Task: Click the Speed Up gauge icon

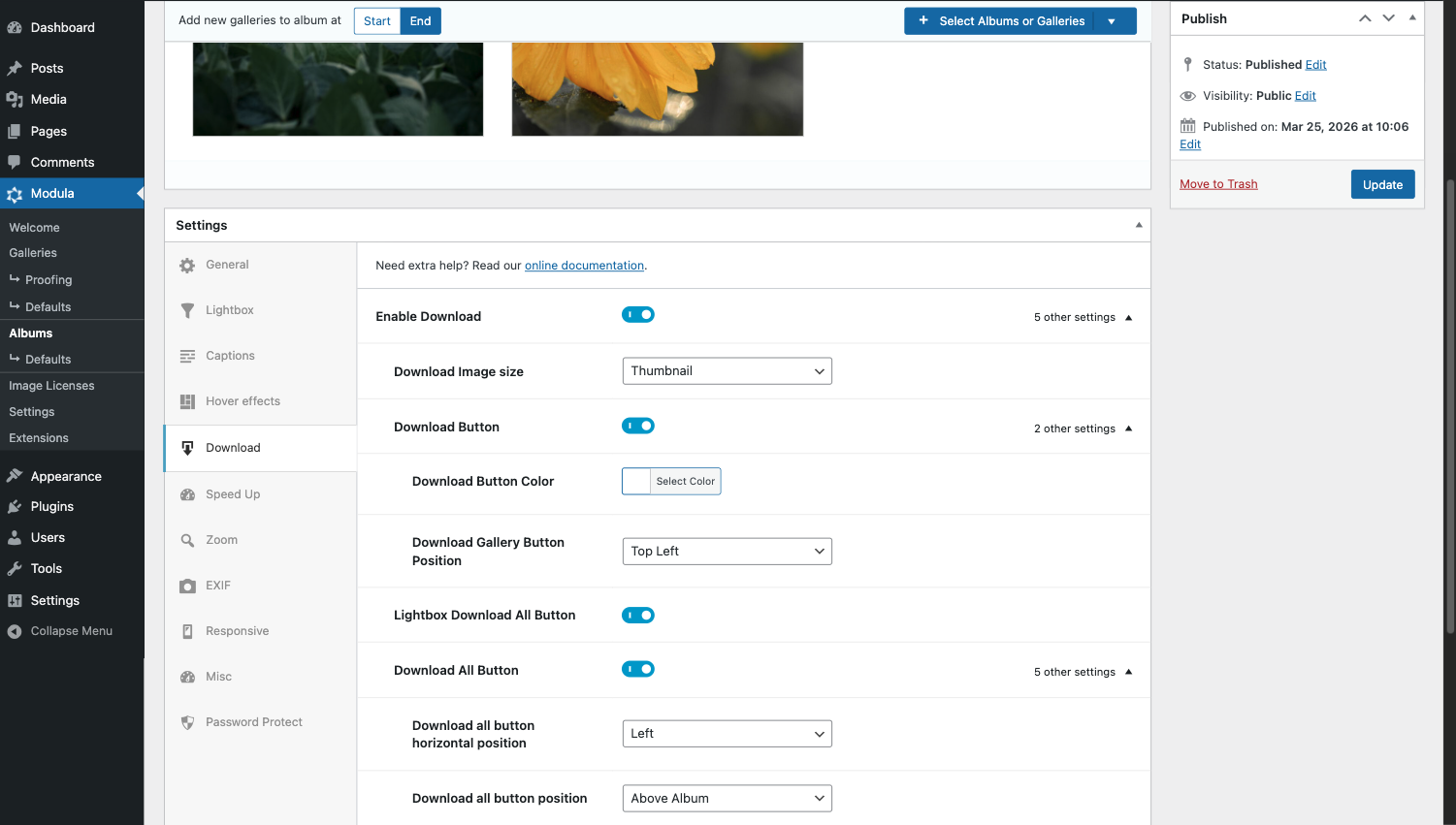Action: click(x=187, y=494)
